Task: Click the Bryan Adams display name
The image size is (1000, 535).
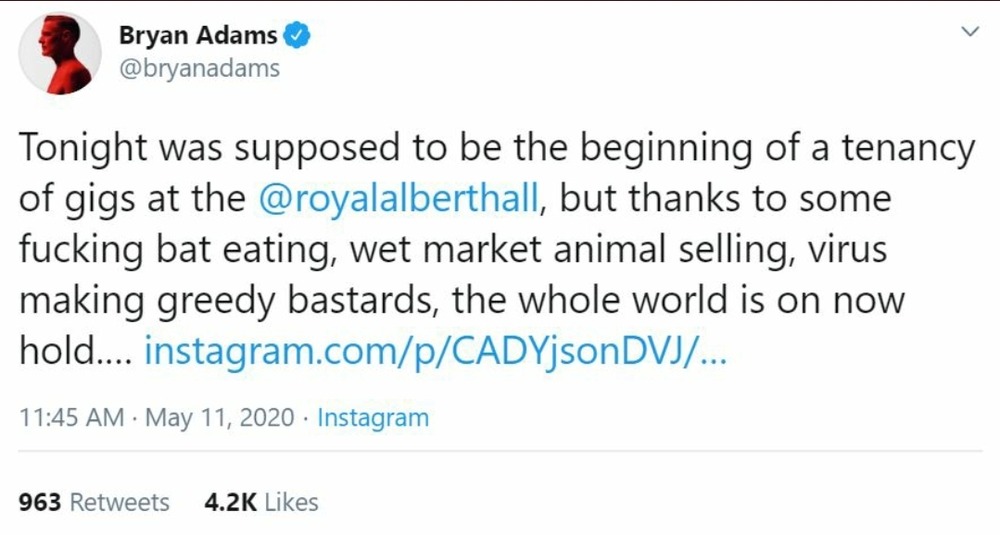Action: point(198,37)
